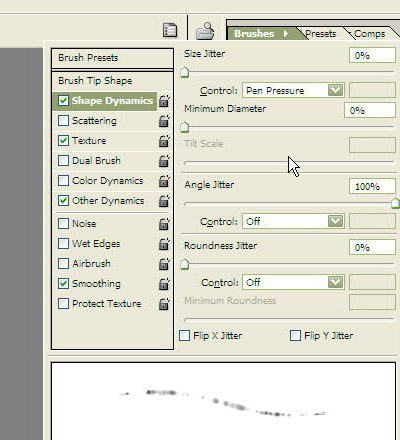
Task: Click the Protect Texture option label
Action: (107, 304)
